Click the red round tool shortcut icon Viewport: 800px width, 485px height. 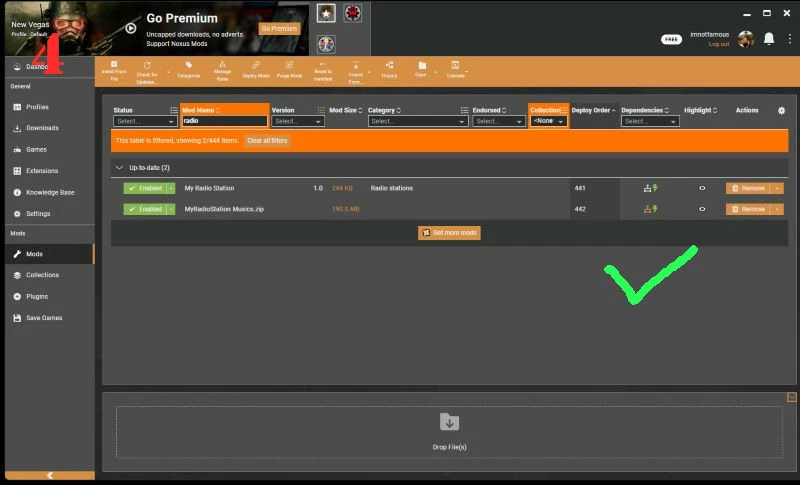click(x=353, y=13)
